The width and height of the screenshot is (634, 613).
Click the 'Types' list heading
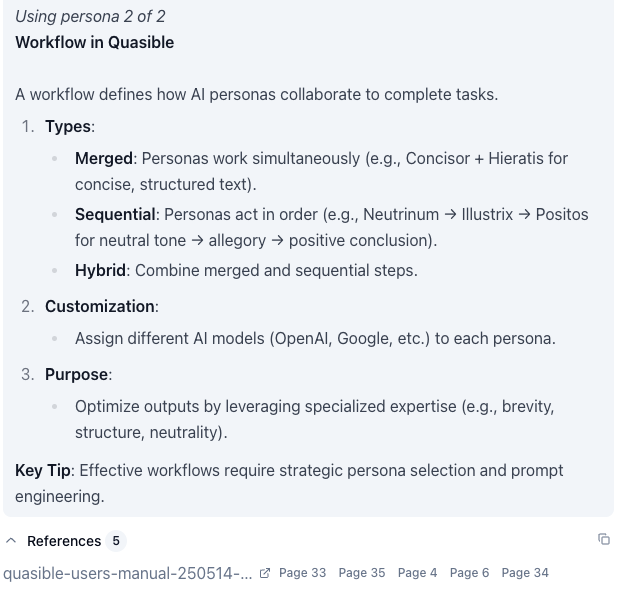[x=68, y=126]
